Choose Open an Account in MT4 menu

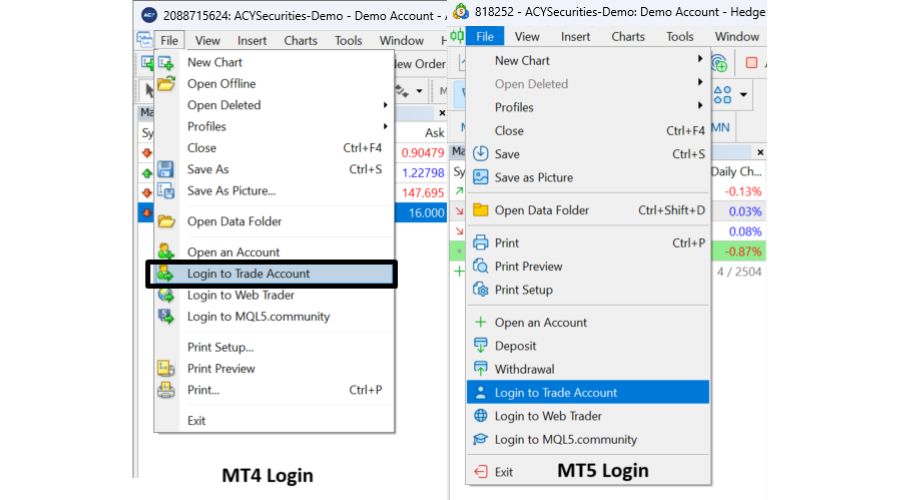233,253
